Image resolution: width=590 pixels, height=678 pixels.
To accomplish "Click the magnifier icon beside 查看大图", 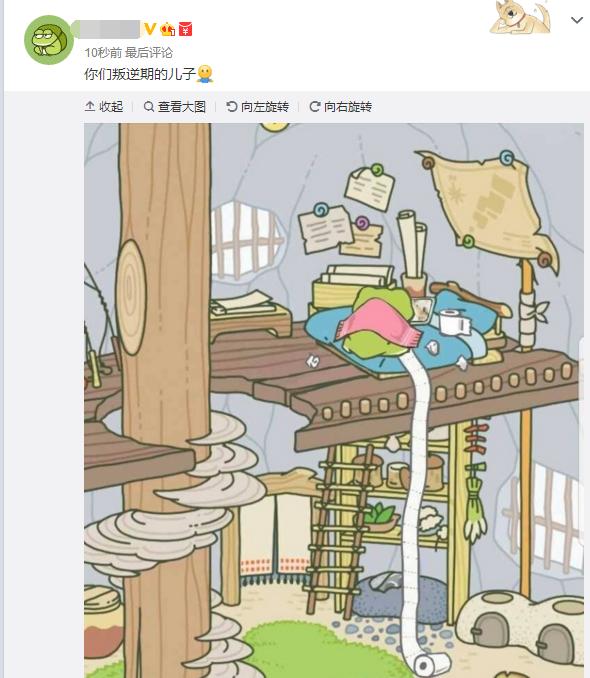I will coord(149,106).
